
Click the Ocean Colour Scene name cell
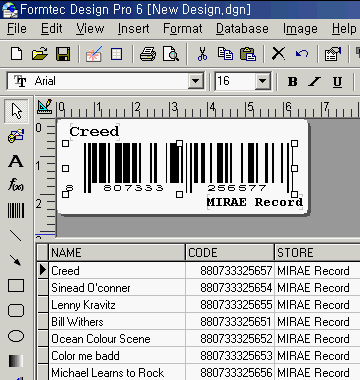click(117, 339)
